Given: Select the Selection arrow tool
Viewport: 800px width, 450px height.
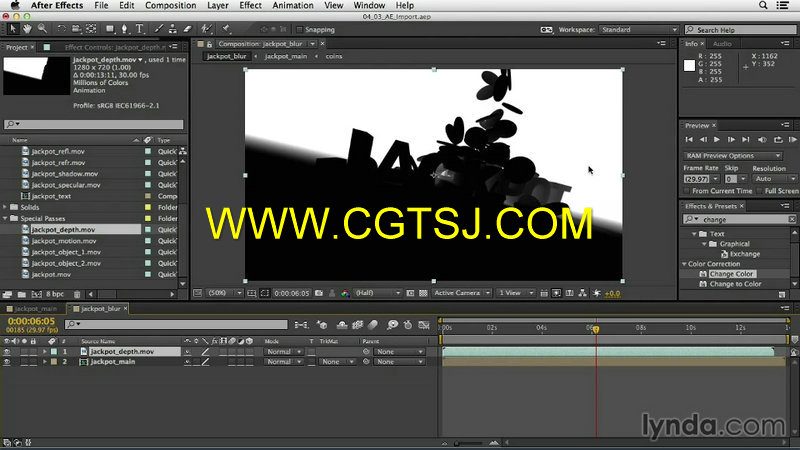Looking at the screenshot, I should pyautogui.click(x=13, y=29).
